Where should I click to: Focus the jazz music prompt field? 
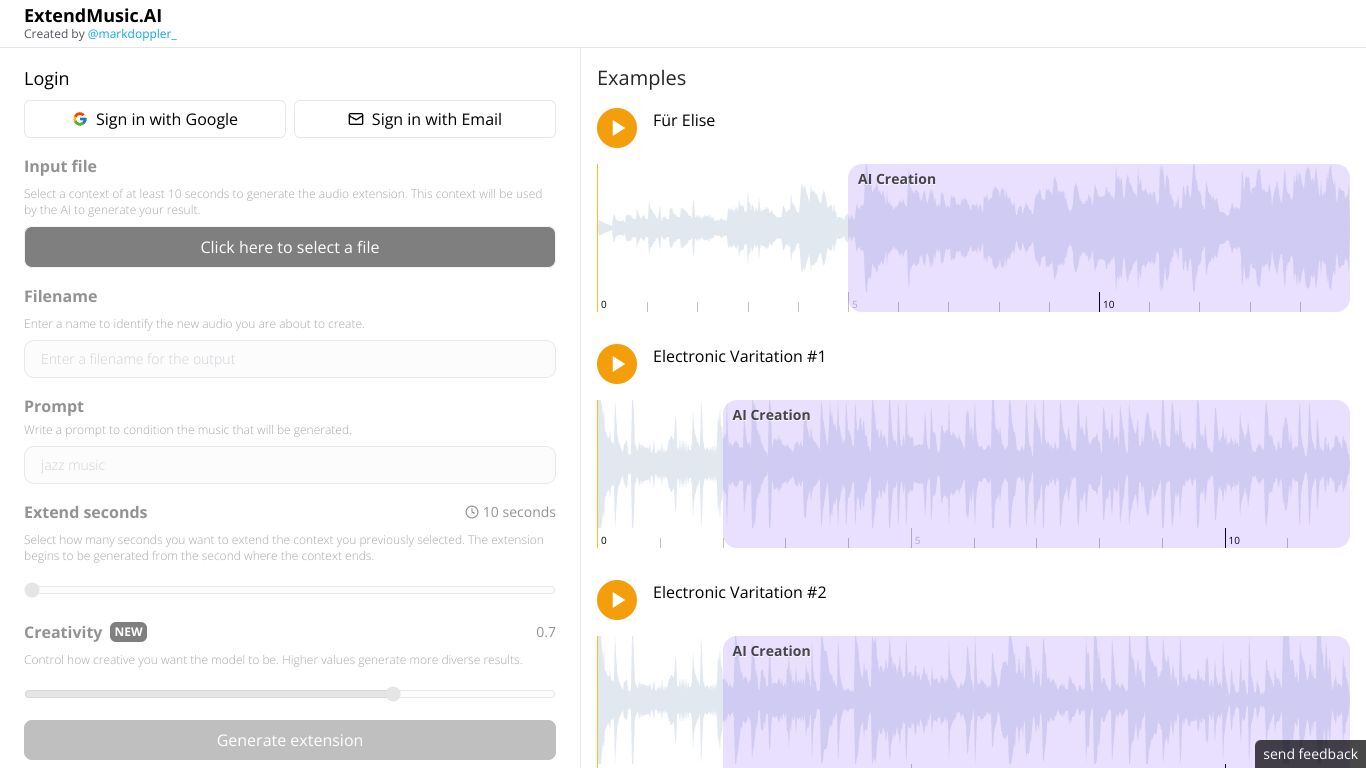coord(290,465)
